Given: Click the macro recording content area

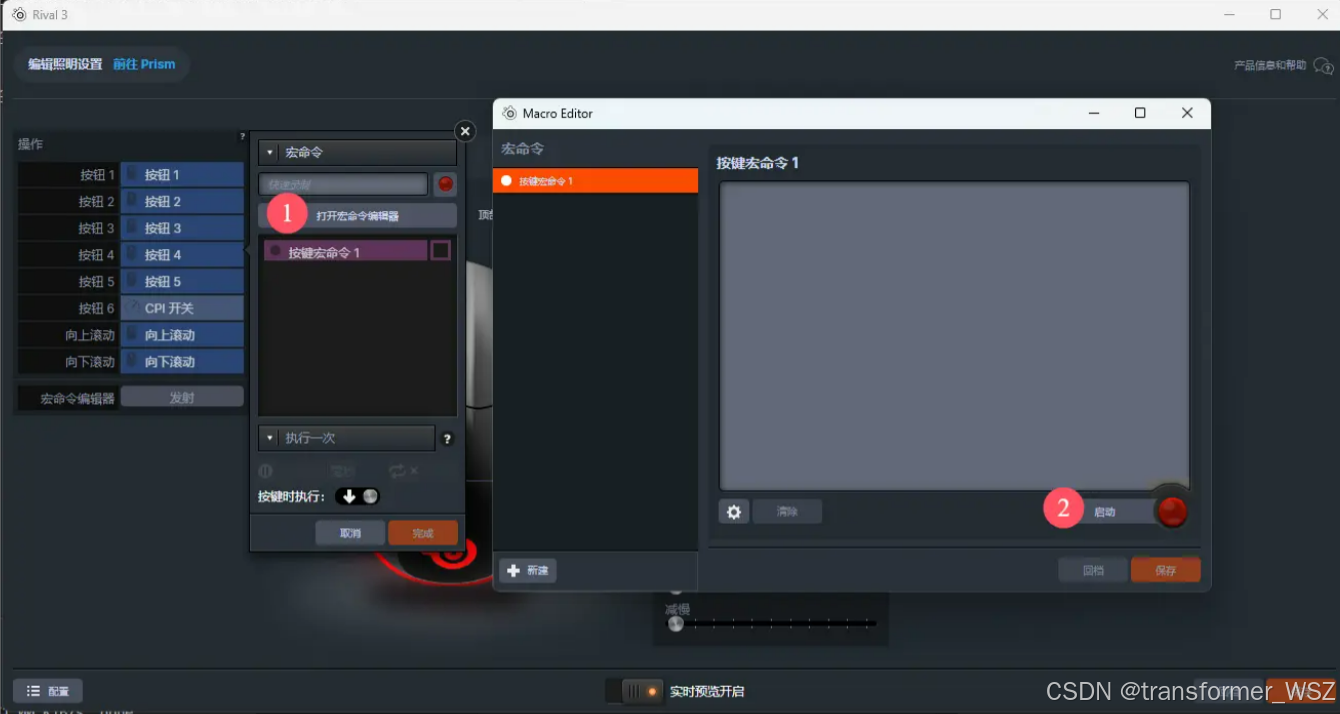Looking at the screenshot, I should click(955, 335).
